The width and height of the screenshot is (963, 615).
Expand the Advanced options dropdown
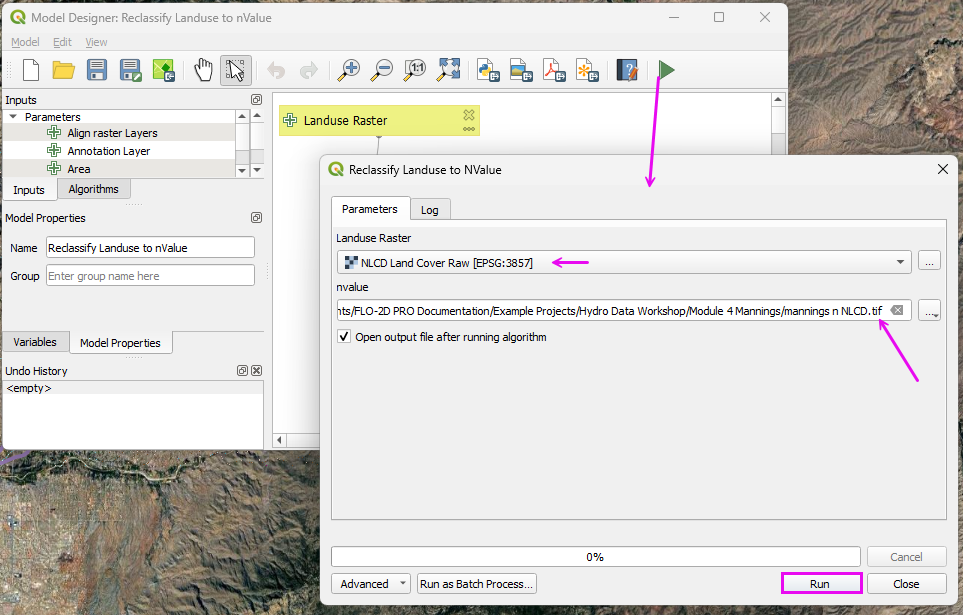pos(372,584)
